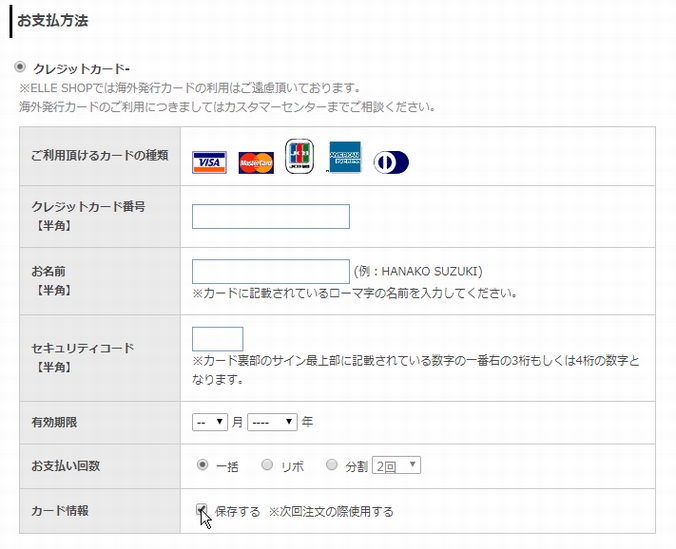Click the ローマ字の名前 instruction note
This screenshot has width=676, height=549.
pyautogui.click(x=354, y=293)
